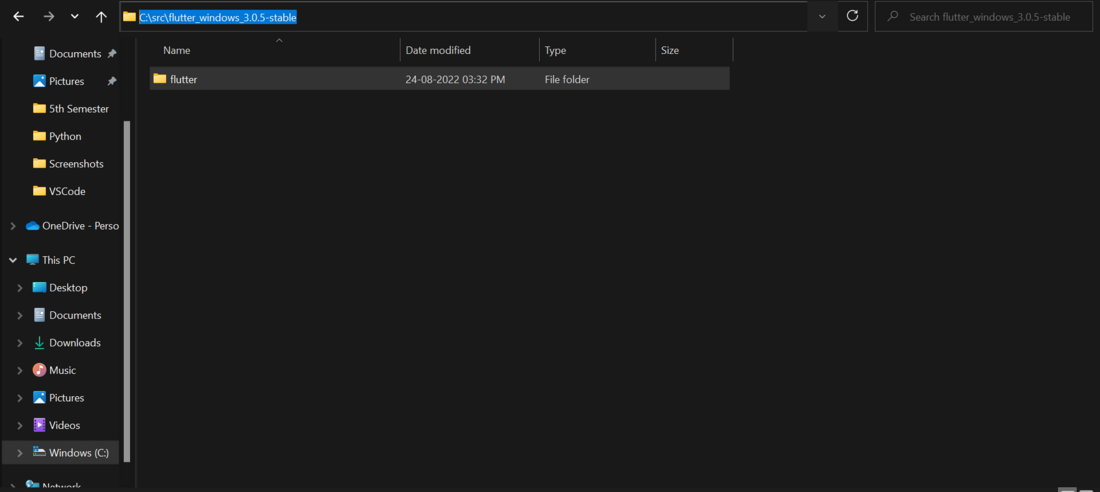Select OneDrive - Perso entry
Screen dimensions: 1100x492
(x=81, y=226)
